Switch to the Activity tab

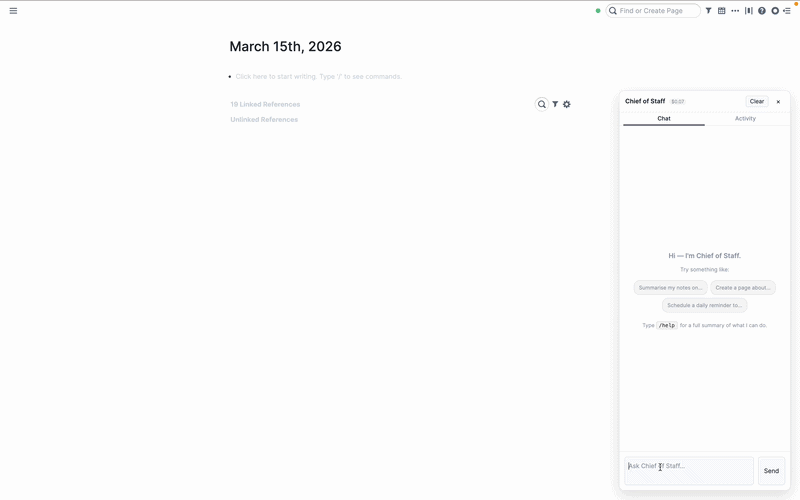click(x=745, y=118)
